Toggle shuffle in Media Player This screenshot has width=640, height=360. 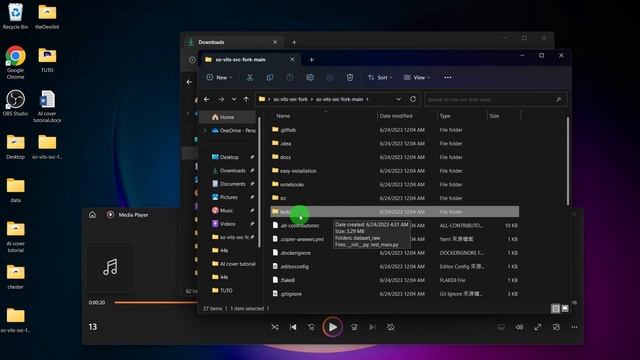pyautogui.click(x=275, y=327)
